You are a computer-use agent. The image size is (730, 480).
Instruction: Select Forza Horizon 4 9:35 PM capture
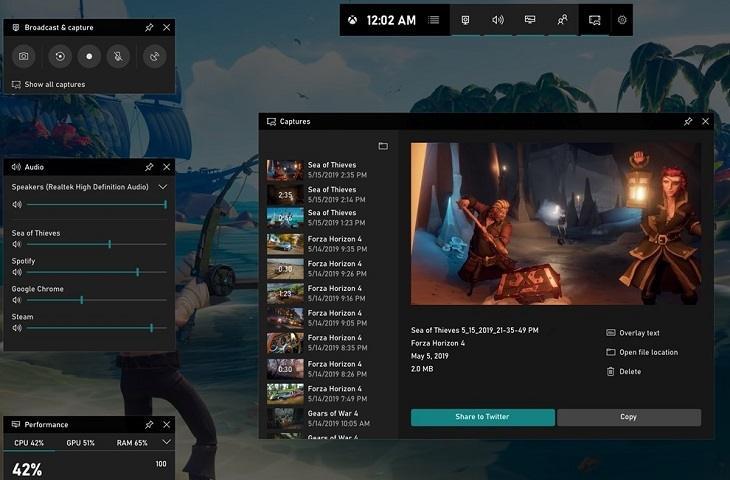[327, 243]
